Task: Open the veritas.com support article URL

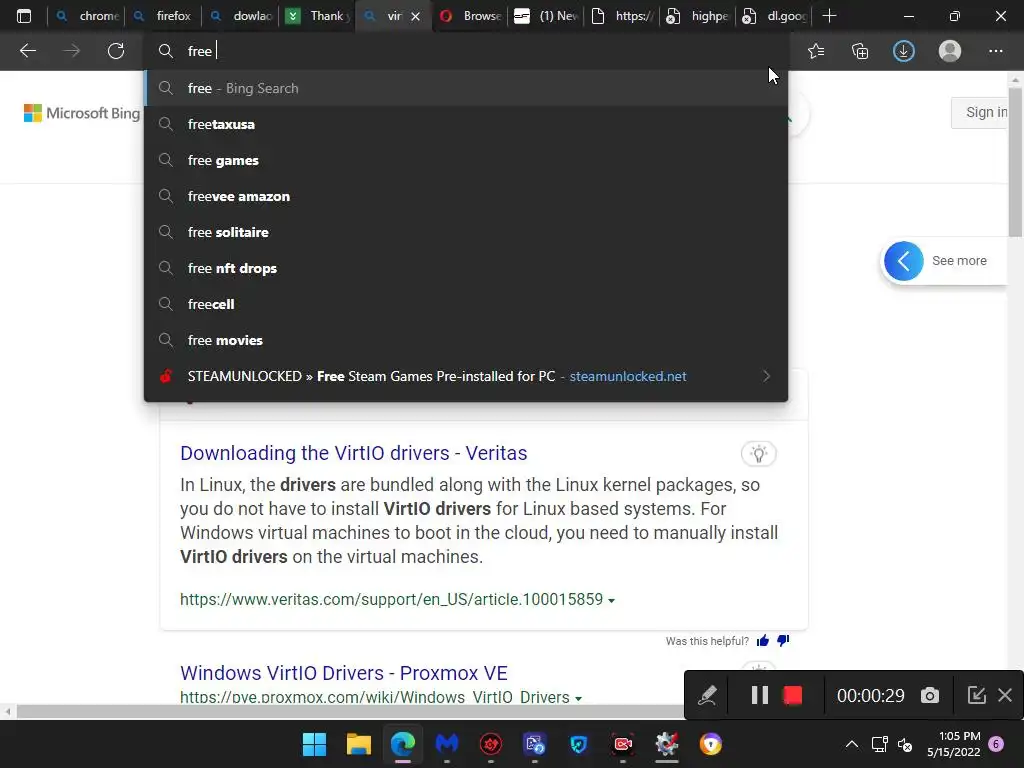Action: (x=391, y=599)
